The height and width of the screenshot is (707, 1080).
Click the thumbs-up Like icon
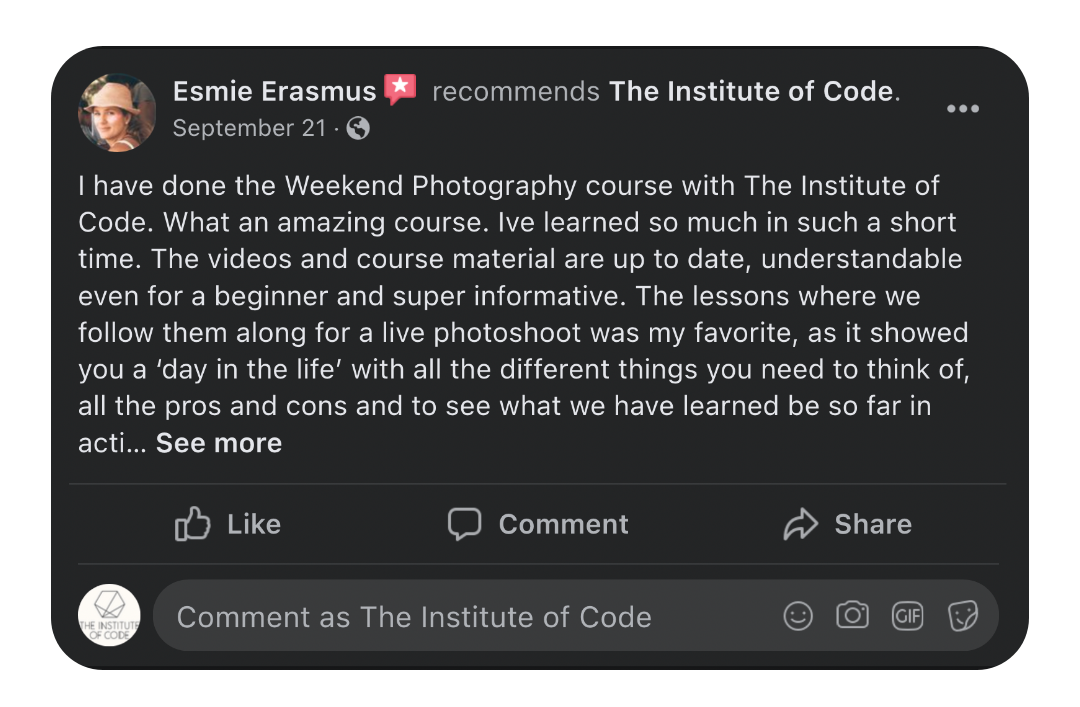192,524
